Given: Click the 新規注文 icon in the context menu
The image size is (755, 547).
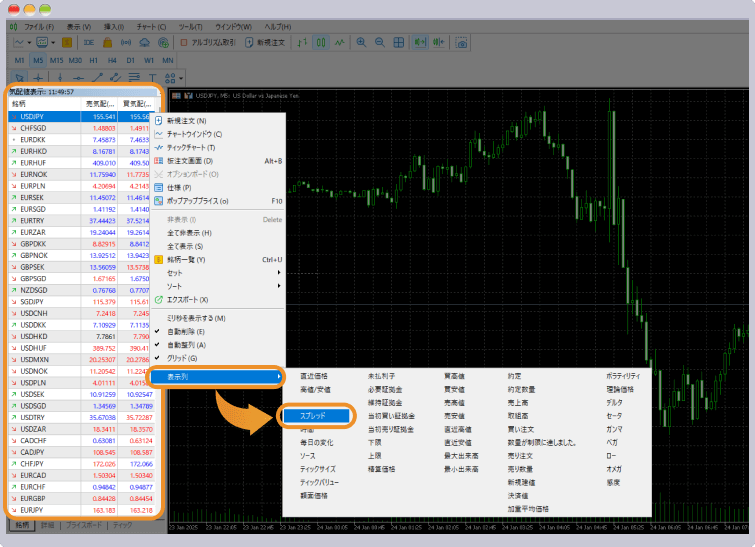Looking at the screenshot, I should tap(158, 121).
